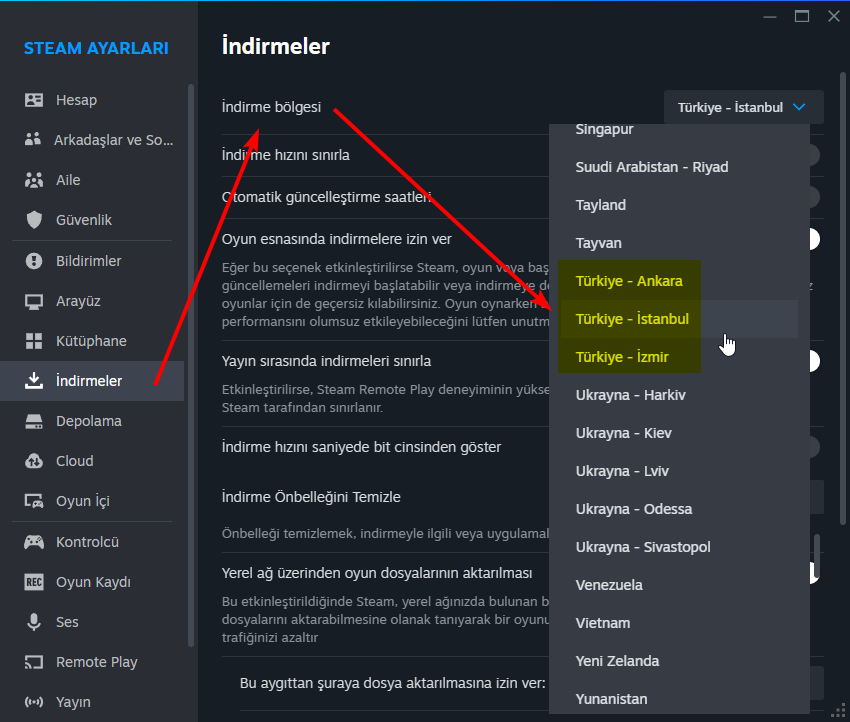Click the monitor icon beside Arayüz
850x722 pixels.
coord(34,301)
